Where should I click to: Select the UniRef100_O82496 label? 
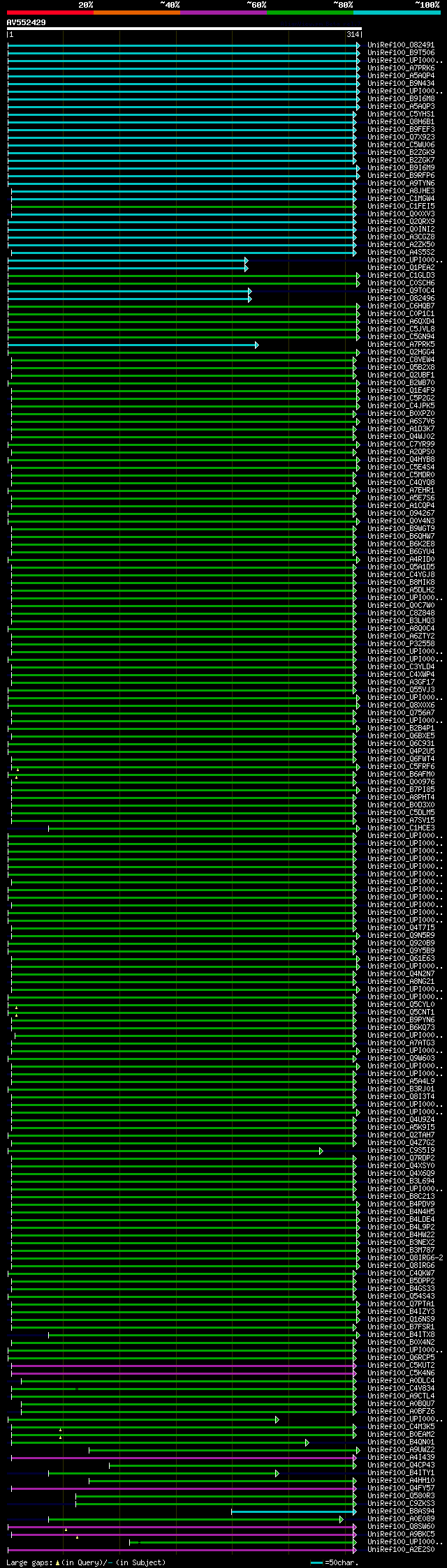click(401, 299)
